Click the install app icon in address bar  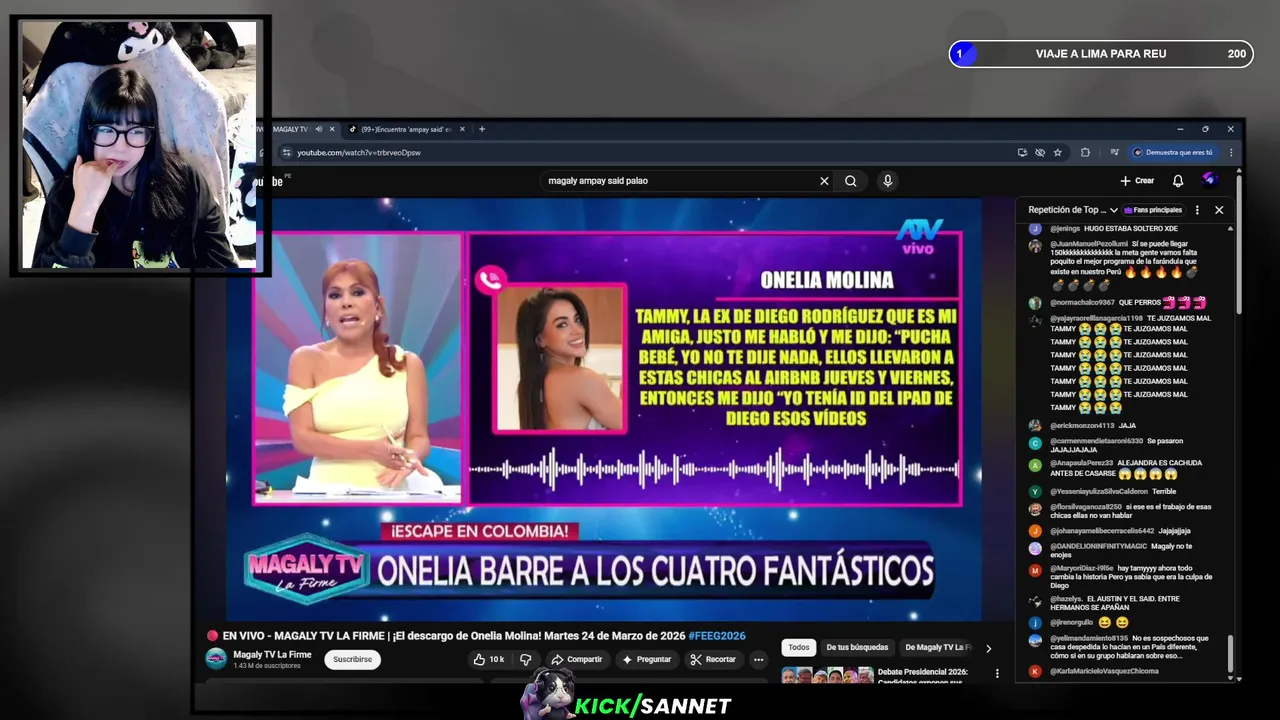[x=1022, y=153]
